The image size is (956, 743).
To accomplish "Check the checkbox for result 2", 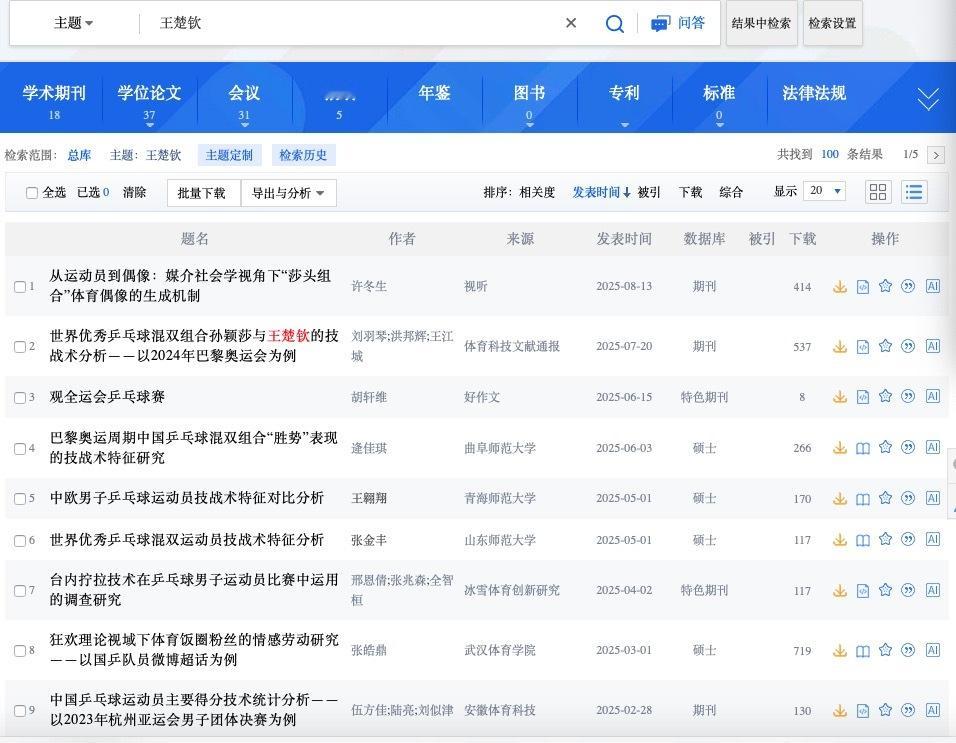I will click(20, 347).
